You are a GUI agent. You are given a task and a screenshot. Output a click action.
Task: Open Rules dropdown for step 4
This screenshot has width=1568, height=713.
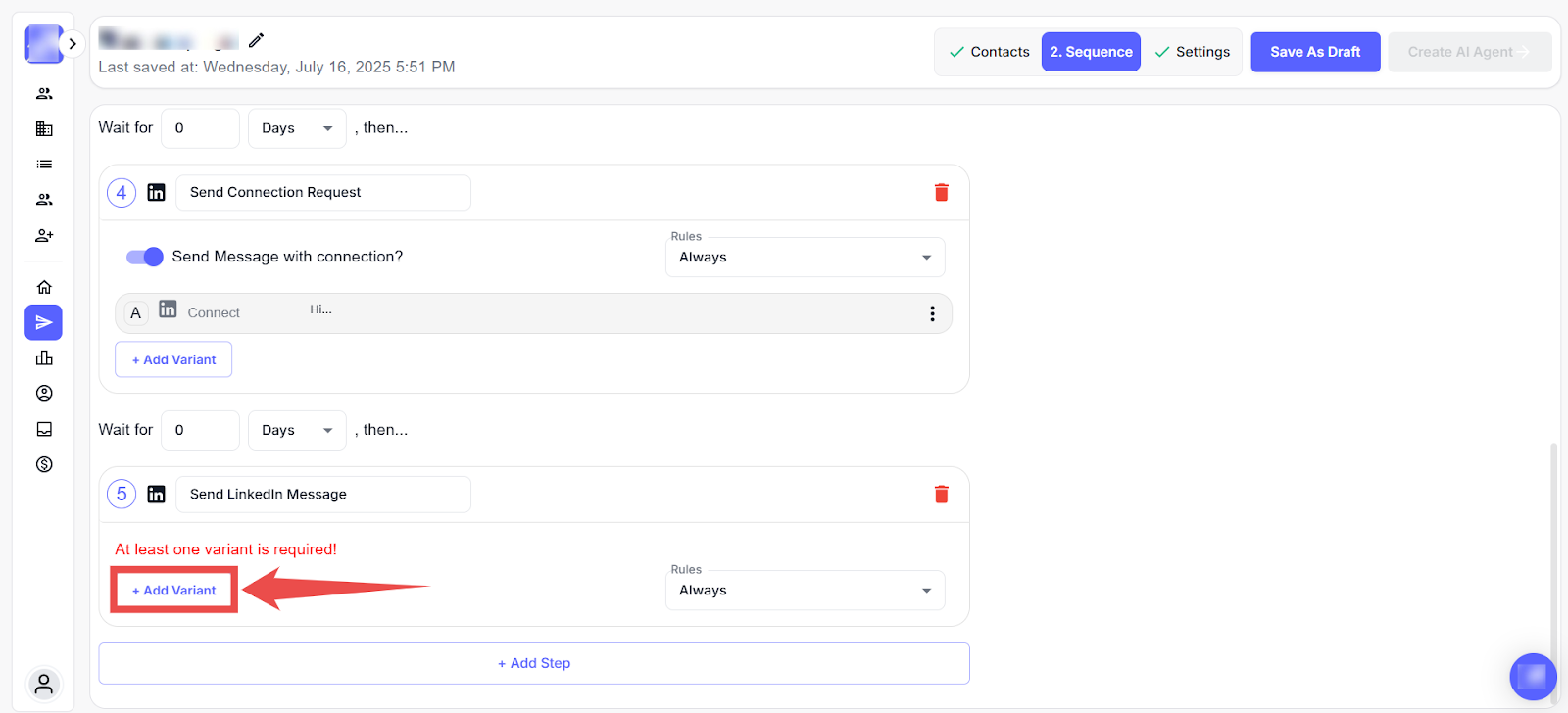(x=805, y=258)
